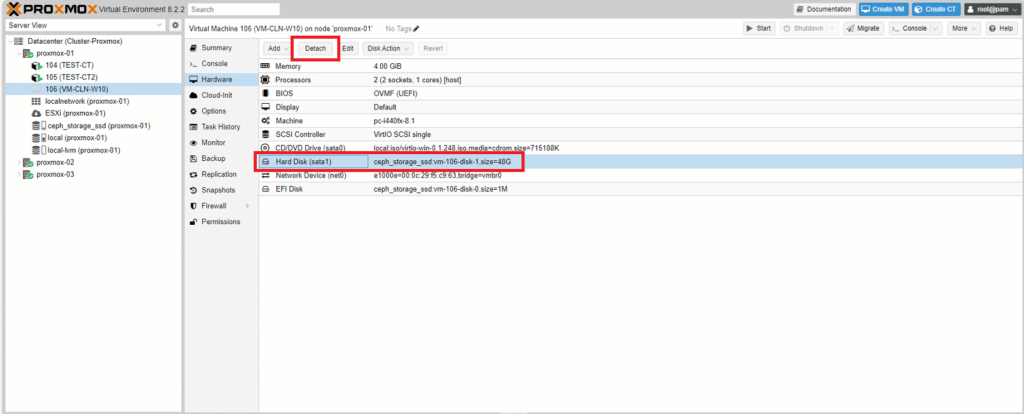Click the proxmox-03 node icon
The image size is (1024, 414).
[28, 175]
